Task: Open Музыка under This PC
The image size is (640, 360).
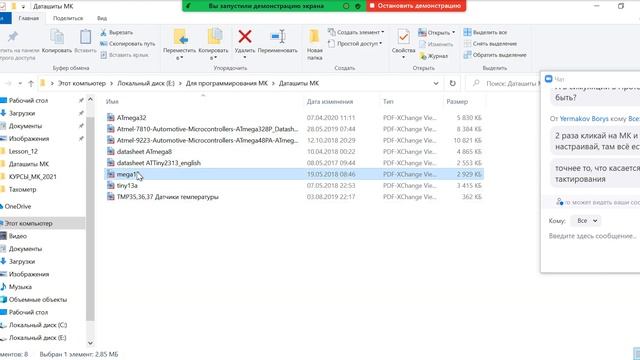Action: click(x=20, y=287)
